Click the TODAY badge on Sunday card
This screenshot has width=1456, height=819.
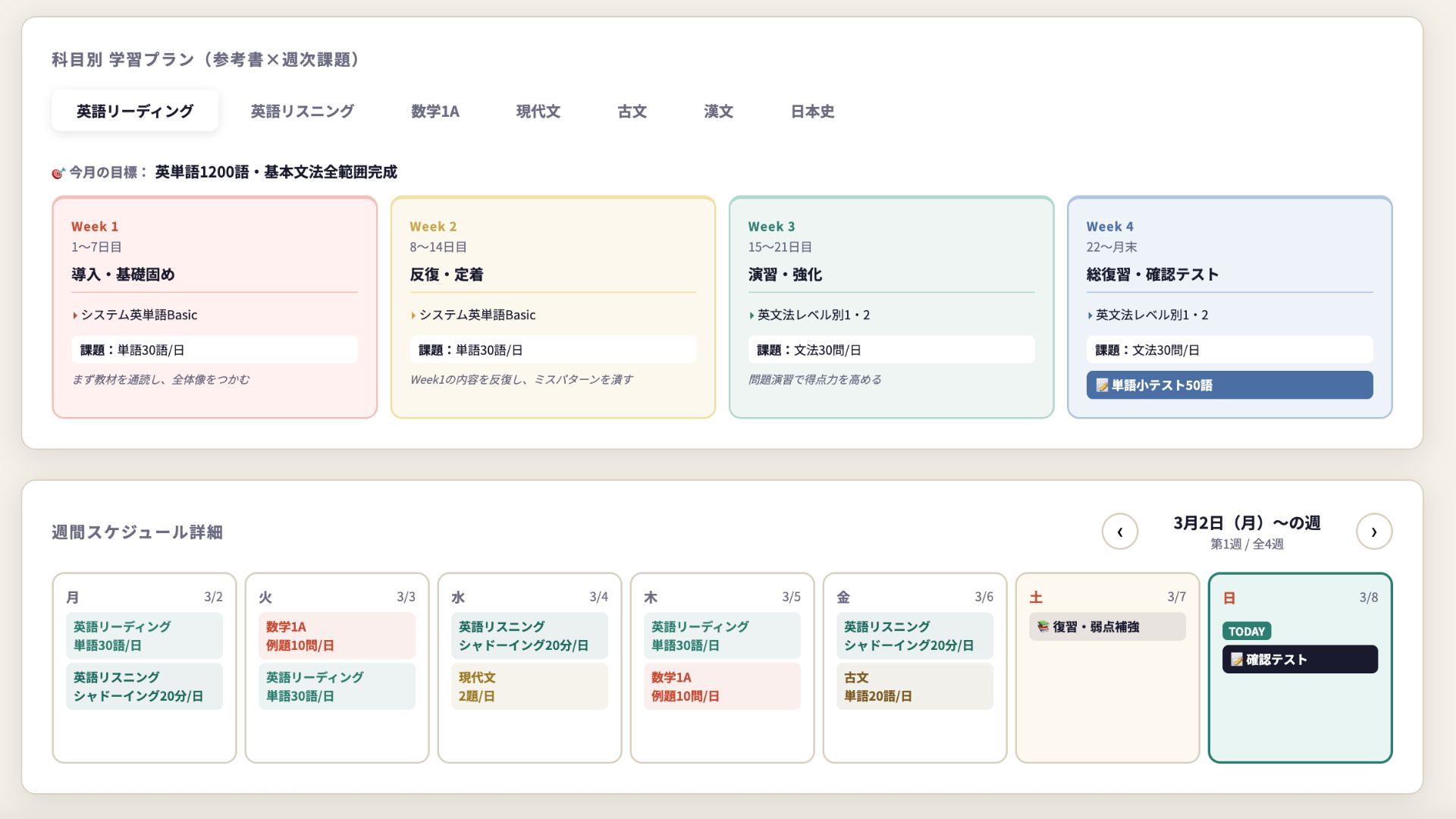coord(1247,630)
